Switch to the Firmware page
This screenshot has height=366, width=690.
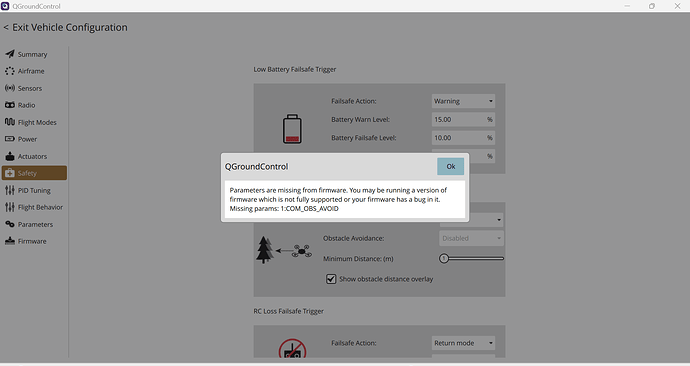point(34,241)
